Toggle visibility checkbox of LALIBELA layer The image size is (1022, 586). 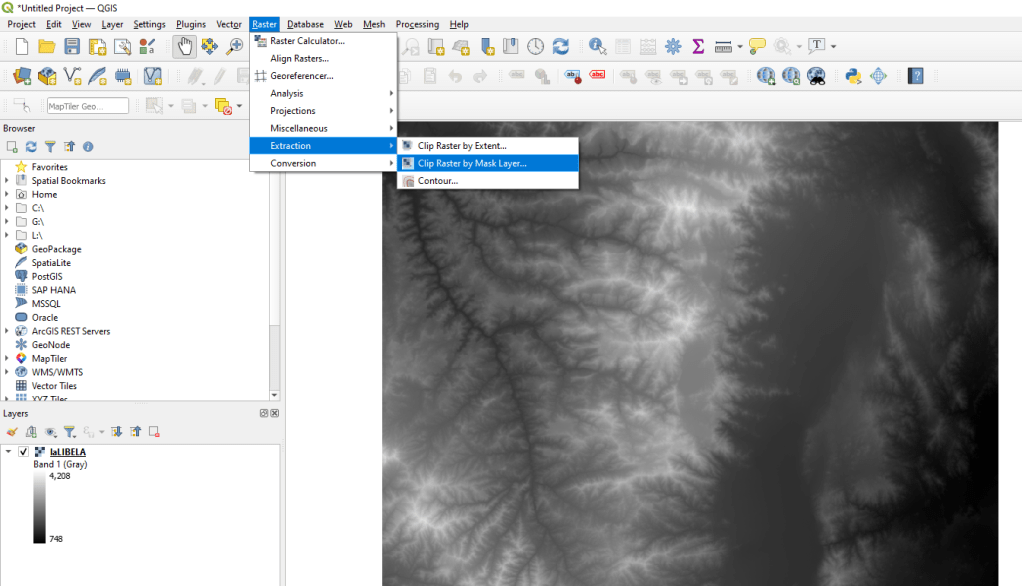tap(23, 452)
